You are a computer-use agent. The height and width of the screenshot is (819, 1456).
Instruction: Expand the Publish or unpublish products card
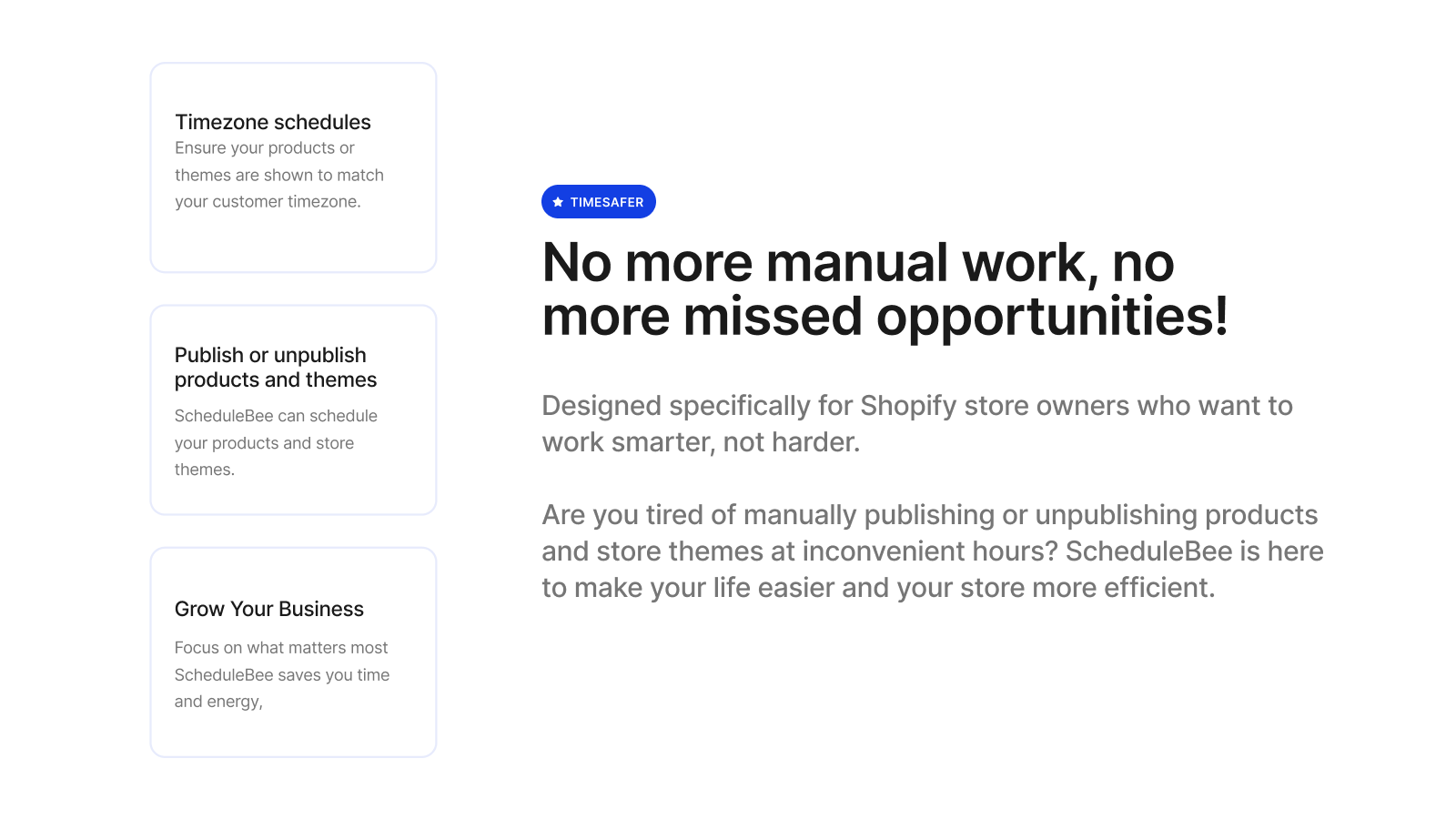tap(293, 410)
